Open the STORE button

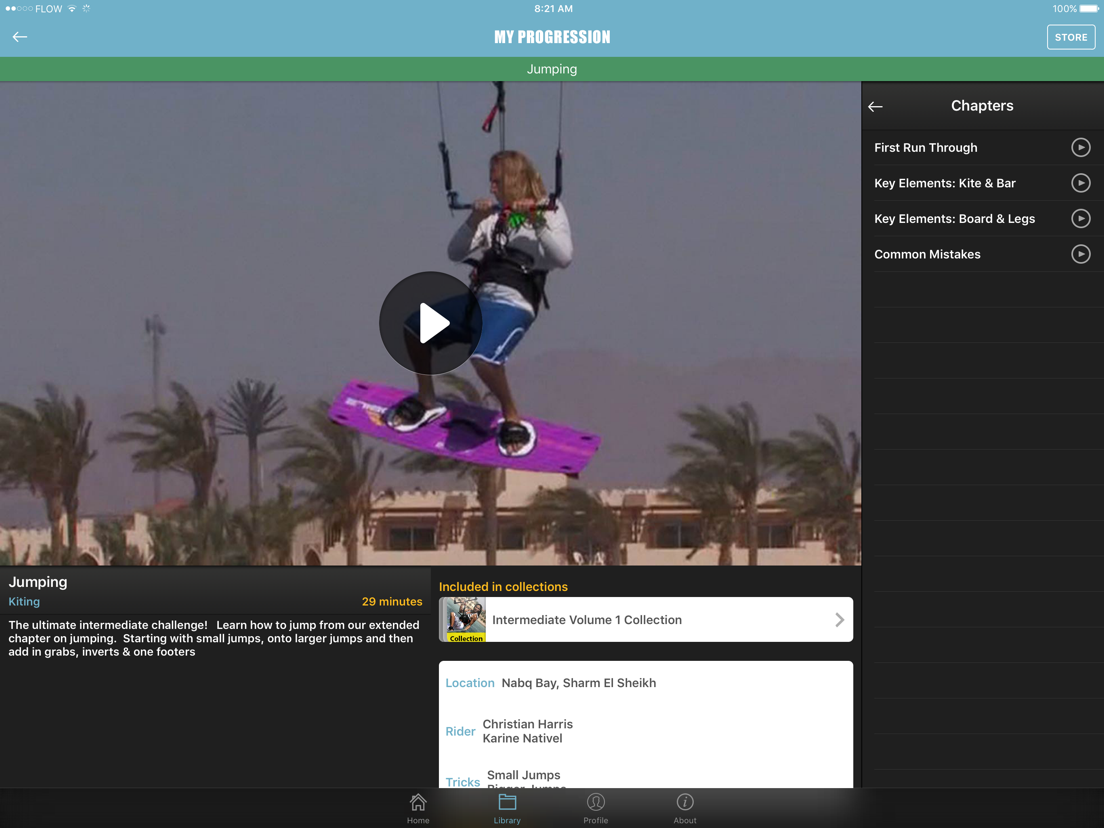(x=1070, y=37)
